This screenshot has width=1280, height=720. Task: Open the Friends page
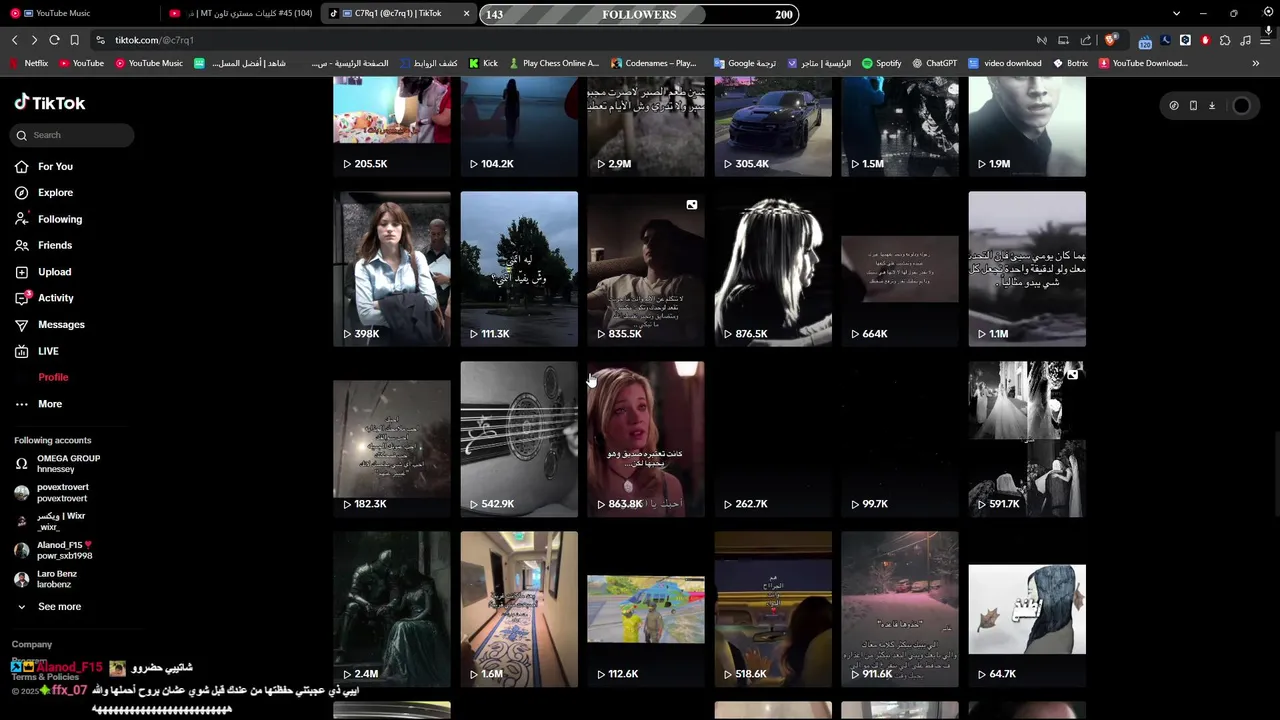click(x=55, y=245)
